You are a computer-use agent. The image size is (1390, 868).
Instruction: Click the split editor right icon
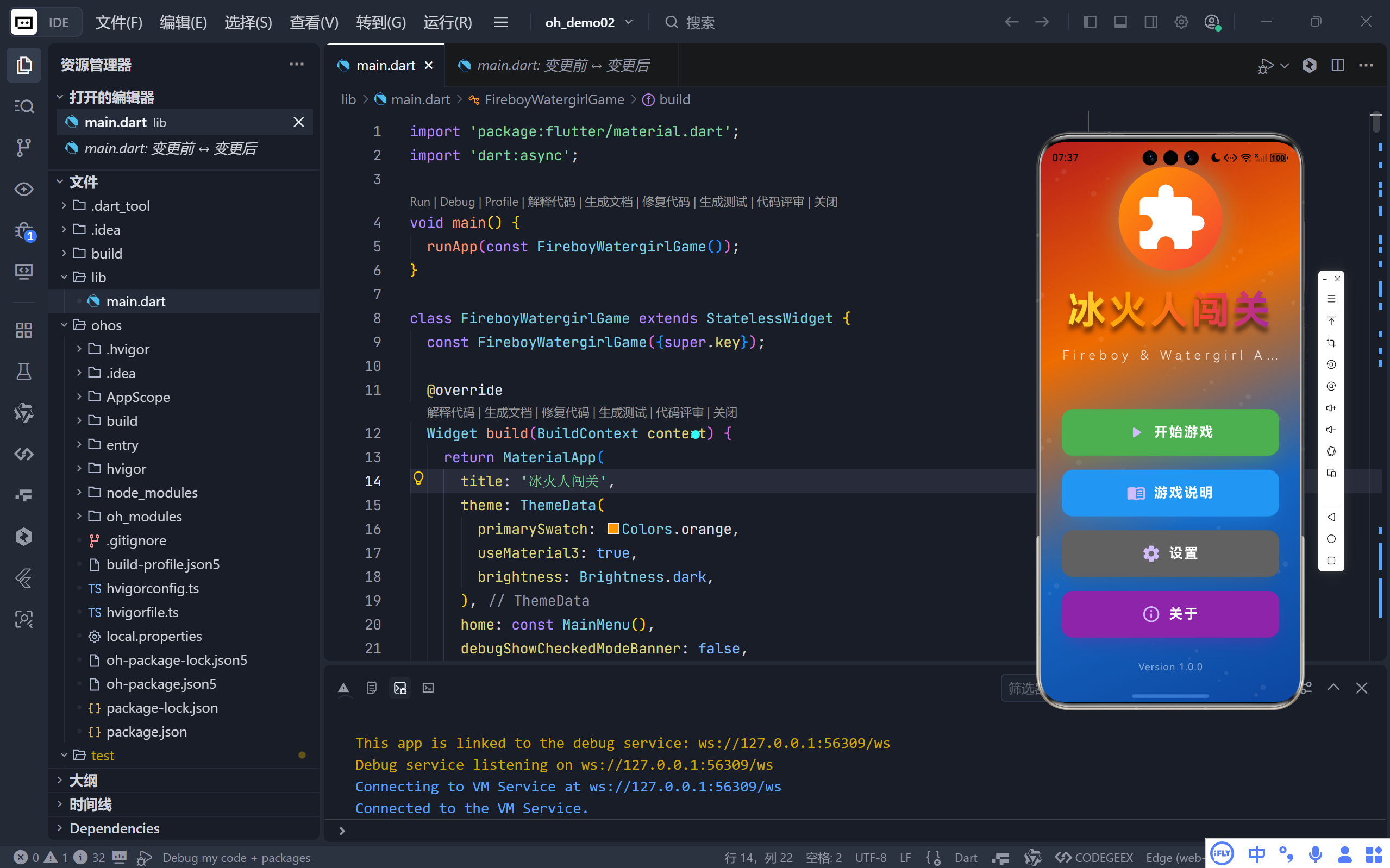[x=1337, y=65]
